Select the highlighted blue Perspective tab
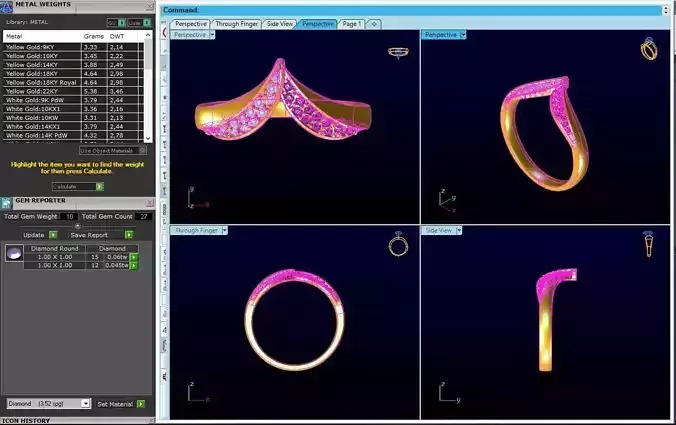The image size is (676, 425). [318, 24]
